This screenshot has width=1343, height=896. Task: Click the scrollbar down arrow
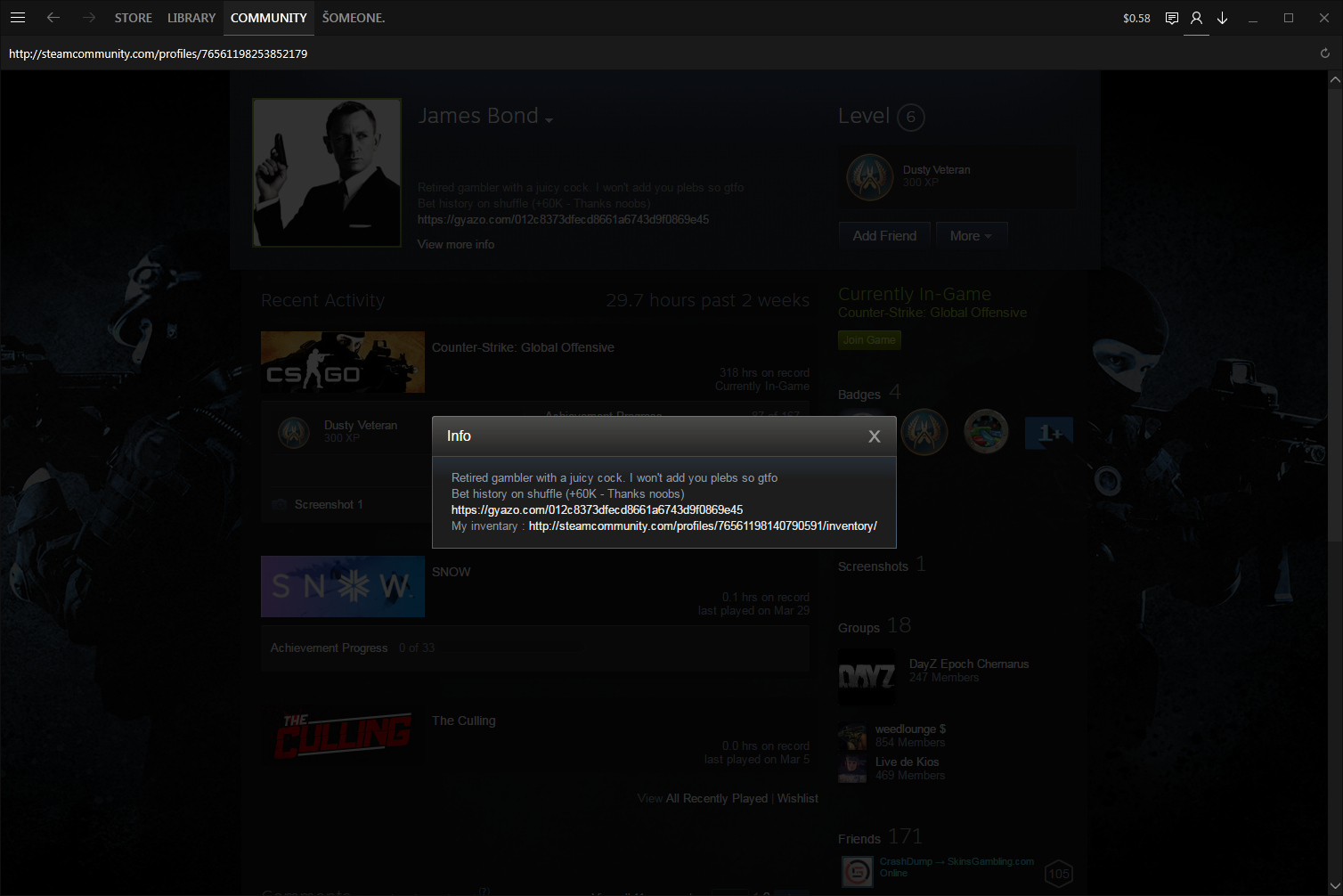tap(1334, 885)
